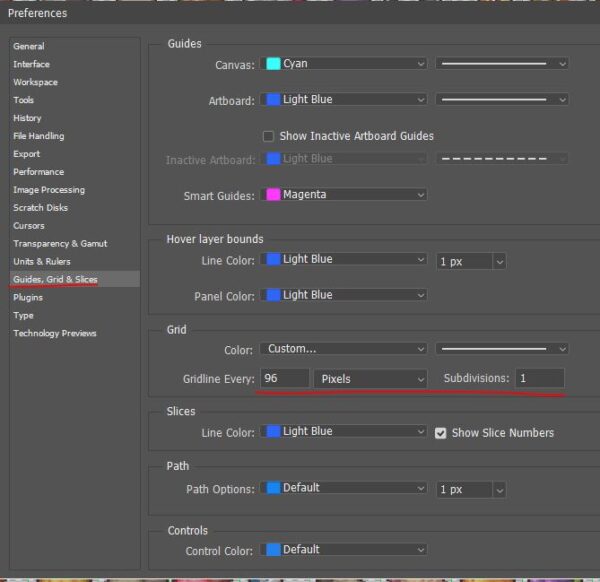Open the Smart Guides color dropdown
Screen dimensions: 600x582
click(344, 195)
